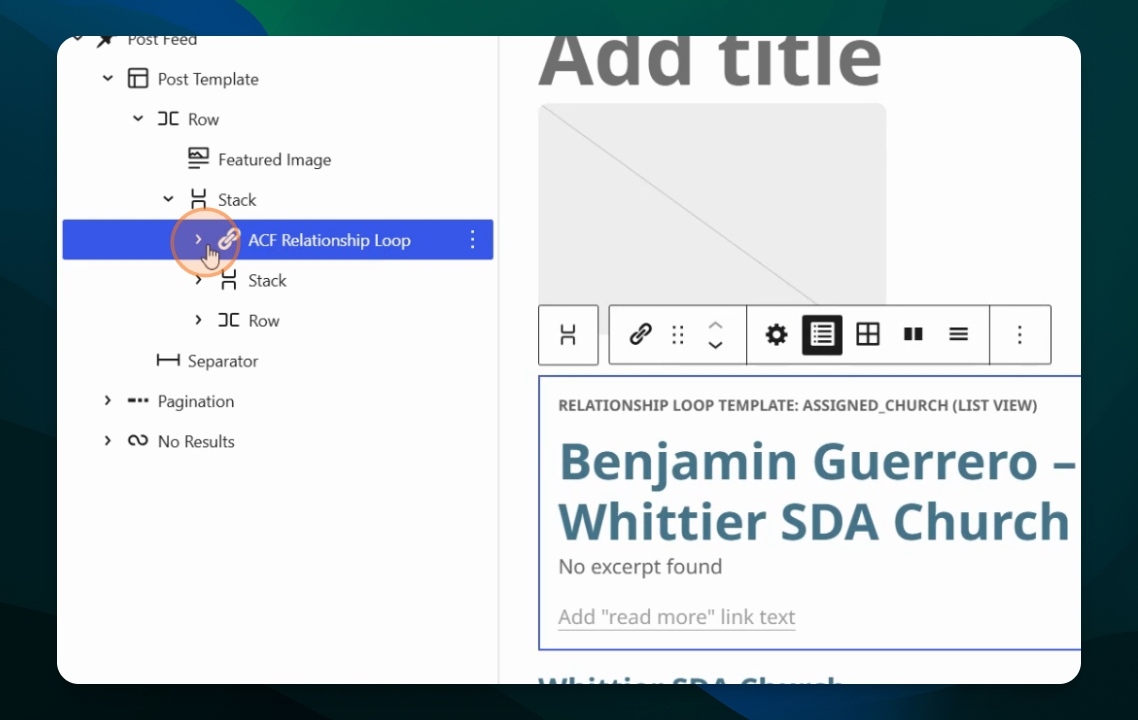Viewport: 1138px width, 720px height.
Task: Click the Add title heading field
Action: 710,60
